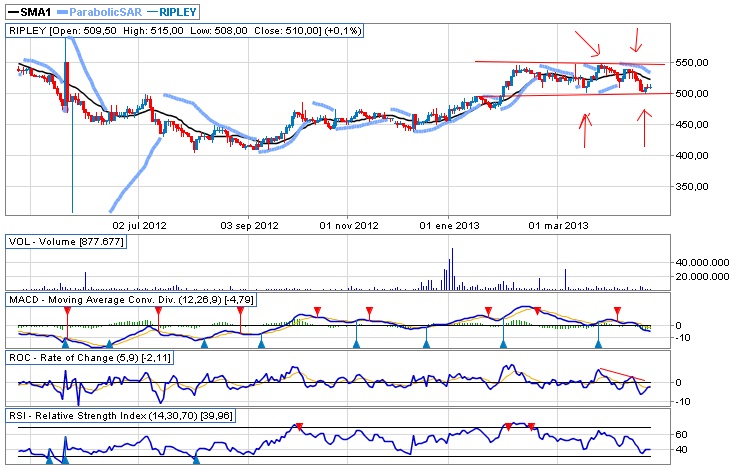Select the ROC panel -10 axis value

682,402
